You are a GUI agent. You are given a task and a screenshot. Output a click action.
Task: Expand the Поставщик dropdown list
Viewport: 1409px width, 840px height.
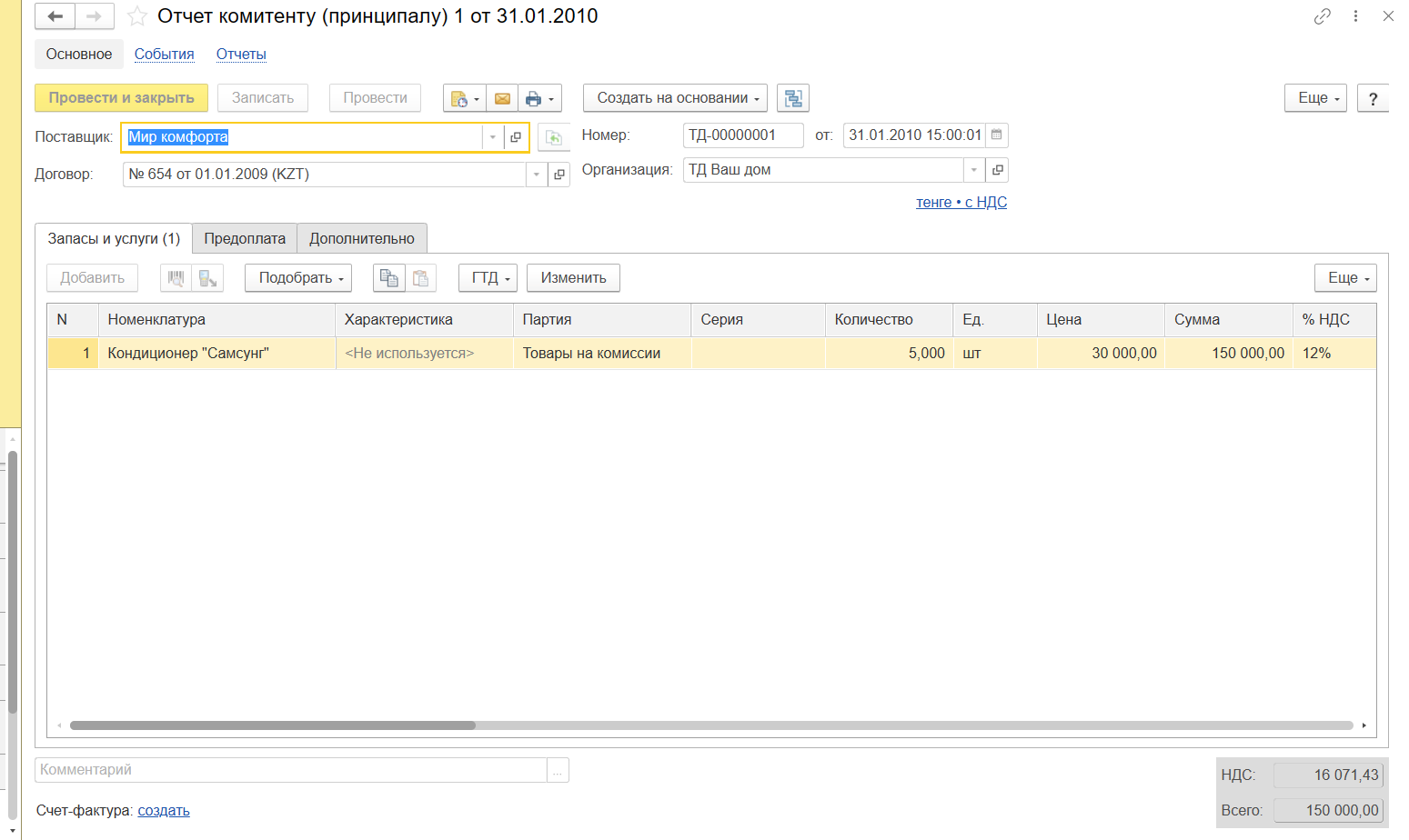tap(493, 137)
